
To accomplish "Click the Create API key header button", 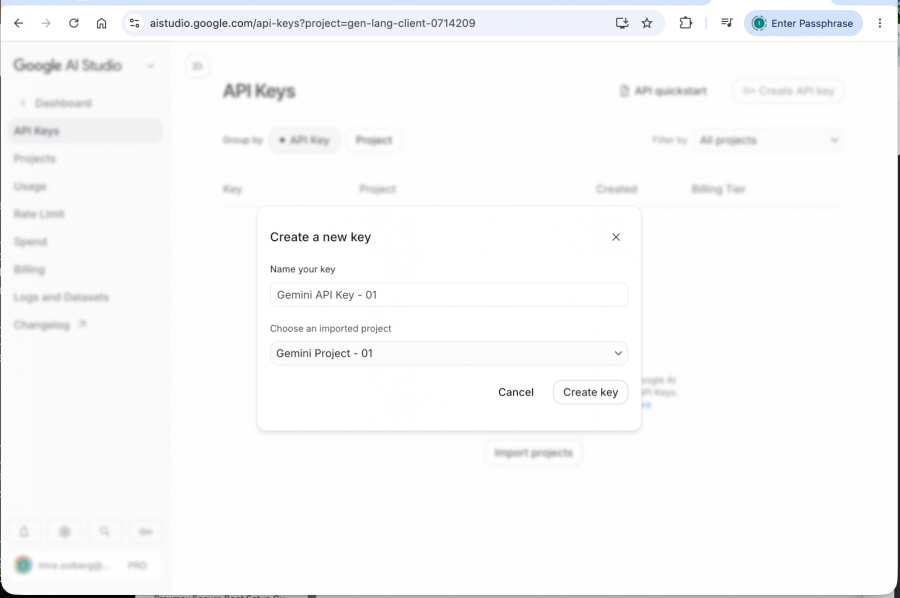I will pyautogui.click(x=788, y=91).
